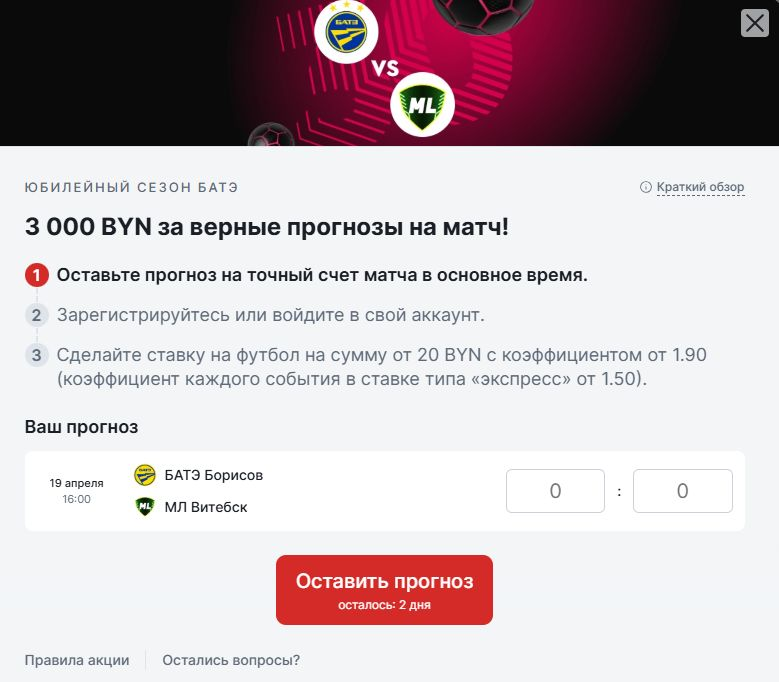Open the Правила акции link
The image size is (779, 682).
77,660
